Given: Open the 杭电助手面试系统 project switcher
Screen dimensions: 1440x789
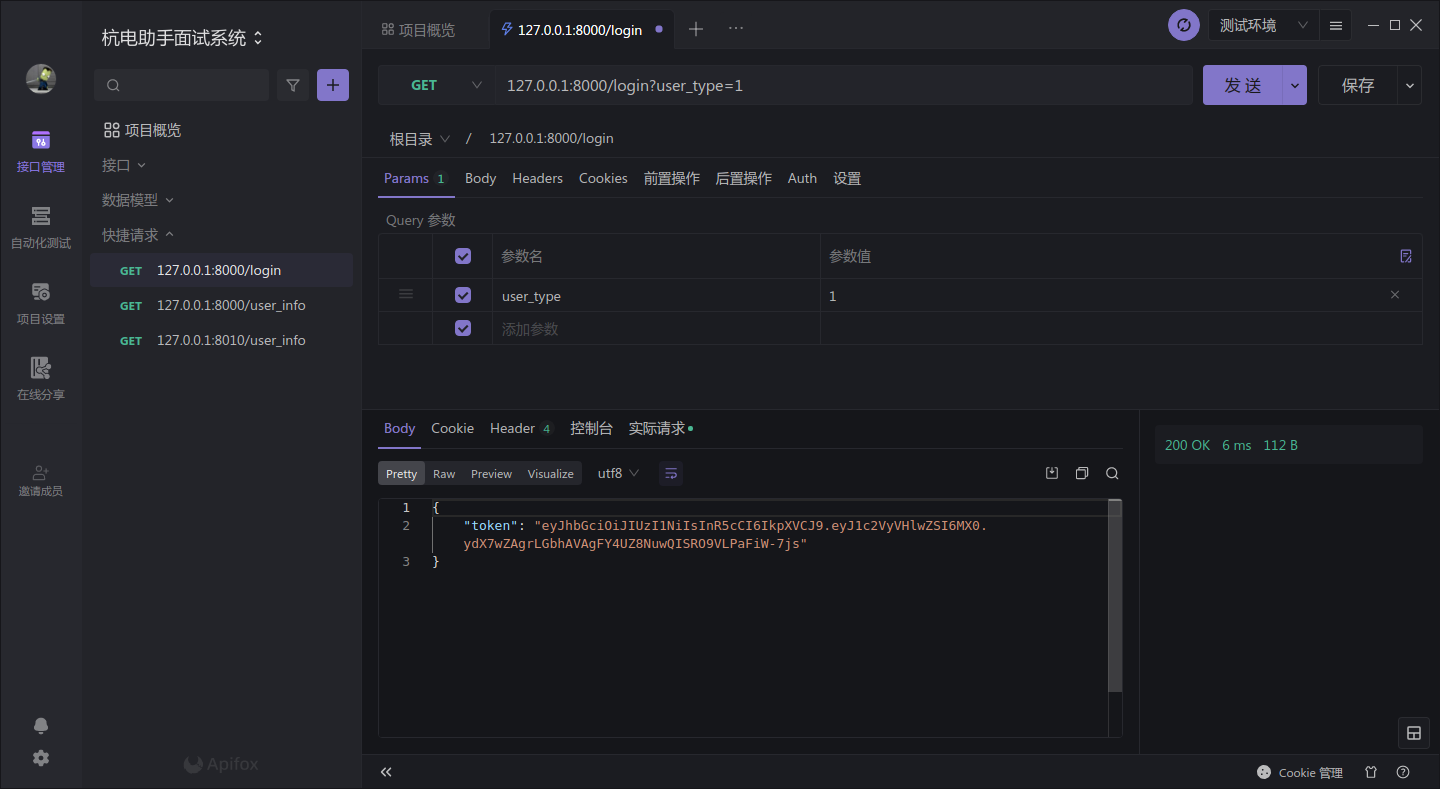Looking at the screenshot, I should point(182,38).
